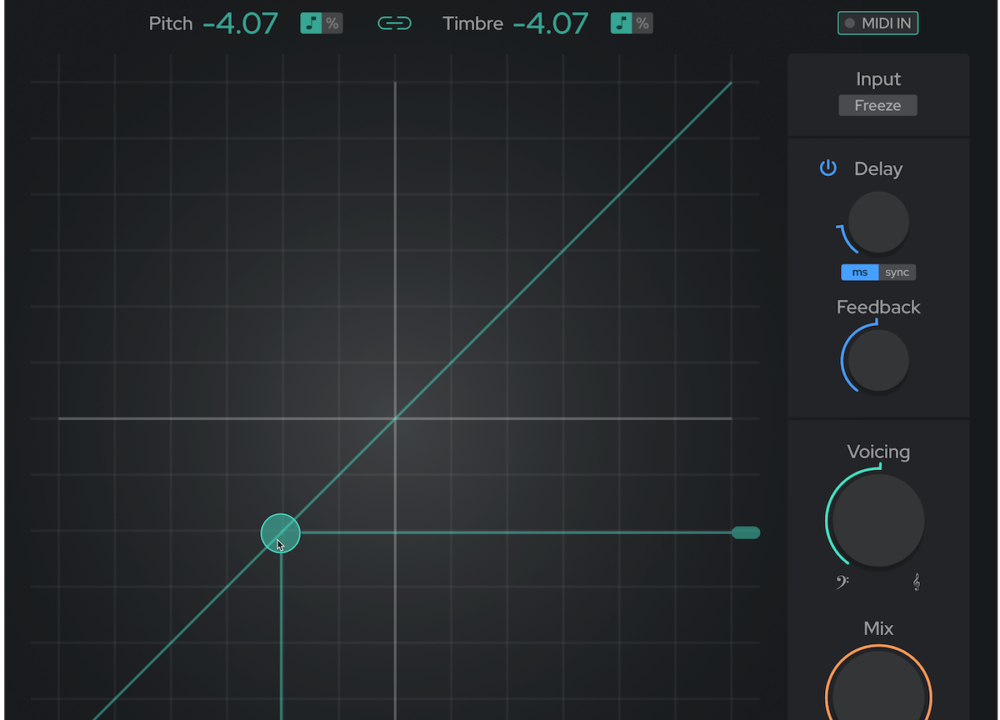
Task: Select the Voicing section header
Action: pos(878,452)
